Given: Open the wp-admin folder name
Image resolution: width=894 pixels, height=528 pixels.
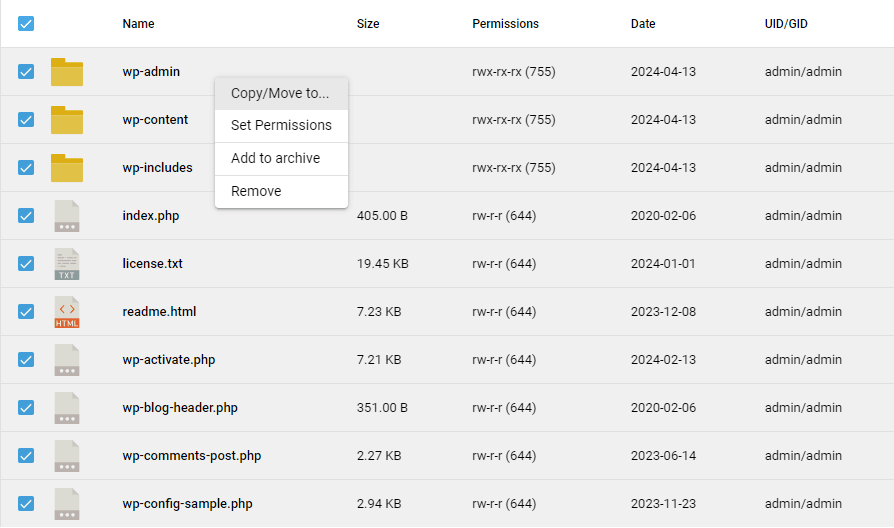Looking at the screenshot, I should click(x=151, y=72).
